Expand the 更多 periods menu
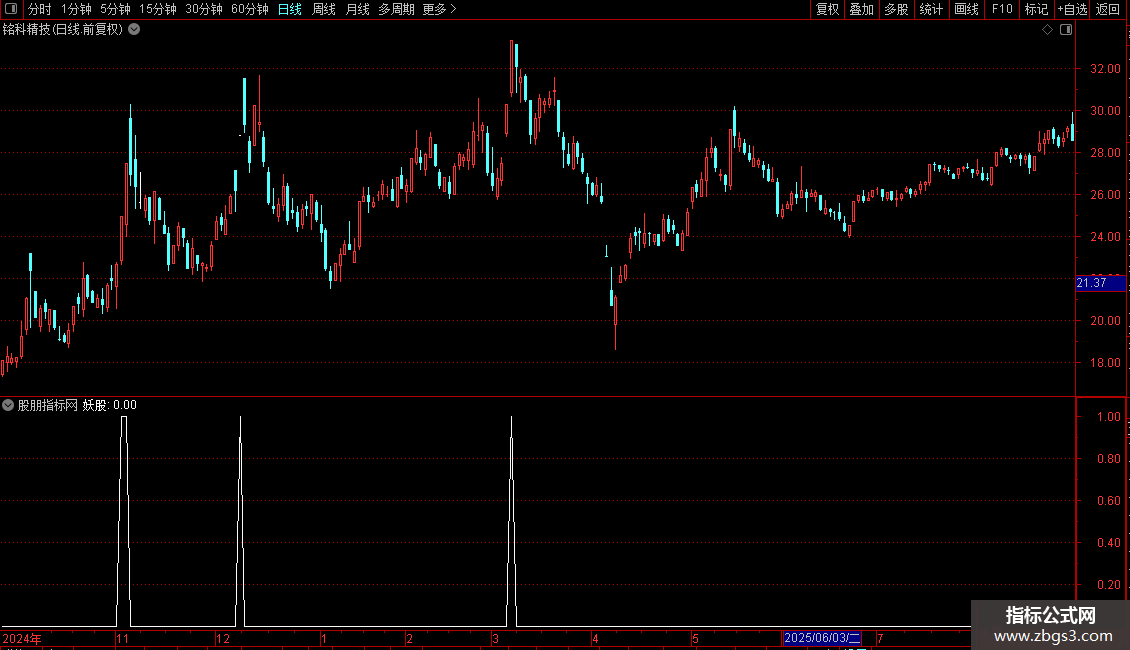The width and height of the screenshot is (1130, 650). (439, 9)
